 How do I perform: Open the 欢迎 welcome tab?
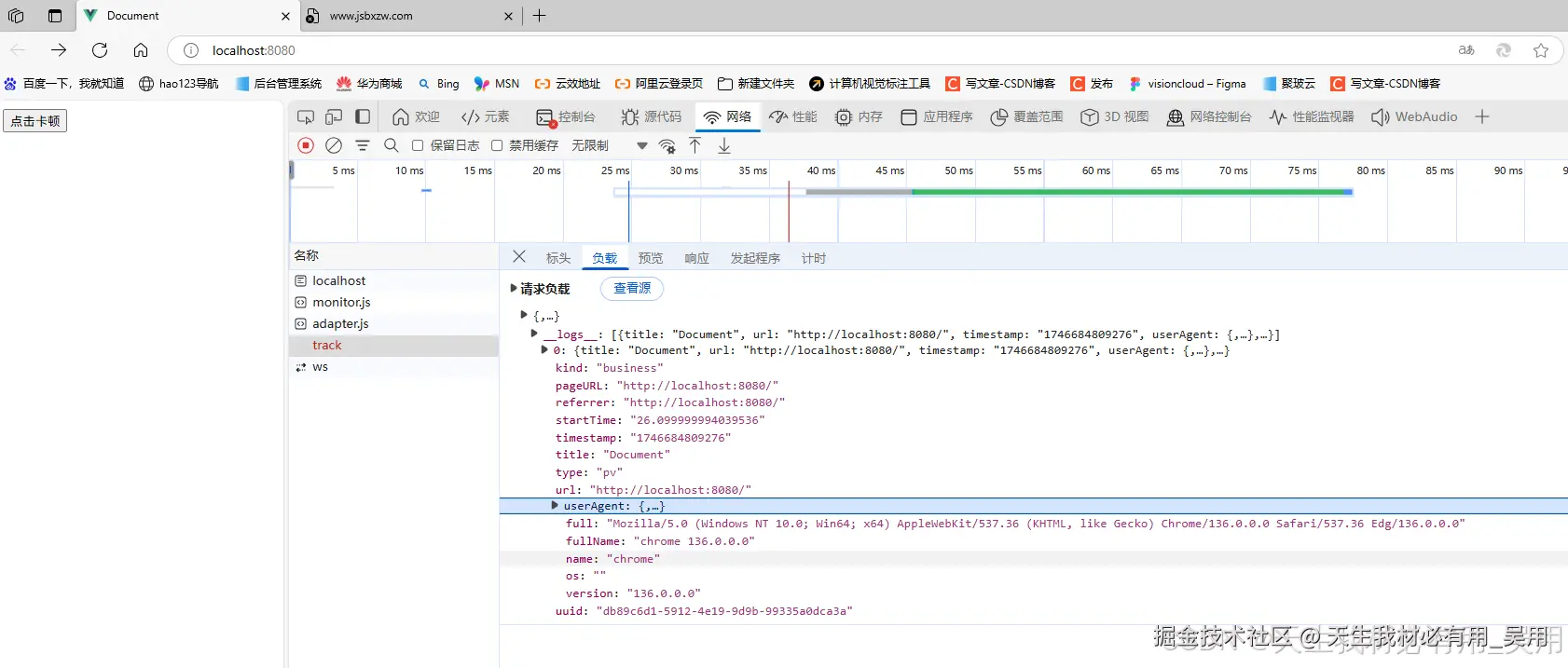(x=416, y=117)
